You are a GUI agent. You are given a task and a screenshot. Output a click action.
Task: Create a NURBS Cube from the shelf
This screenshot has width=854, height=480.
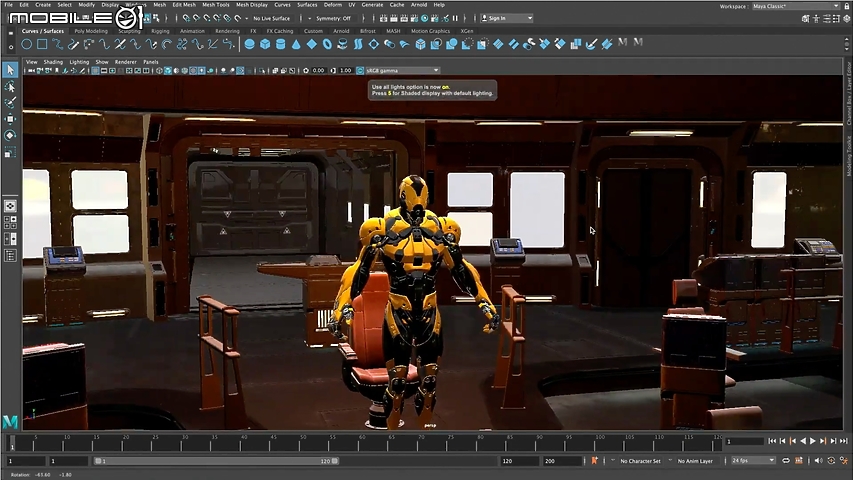coord(265,45)
